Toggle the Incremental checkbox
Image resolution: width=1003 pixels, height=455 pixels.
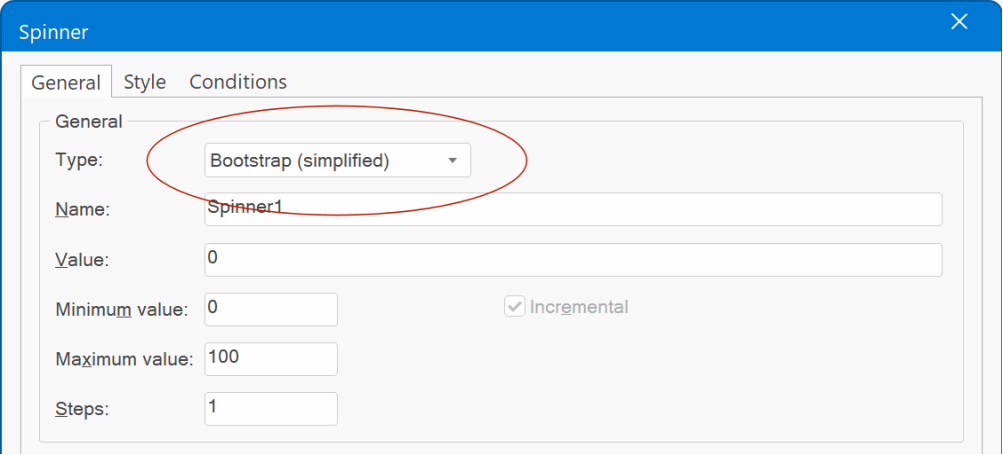click(x=514, y=307)
